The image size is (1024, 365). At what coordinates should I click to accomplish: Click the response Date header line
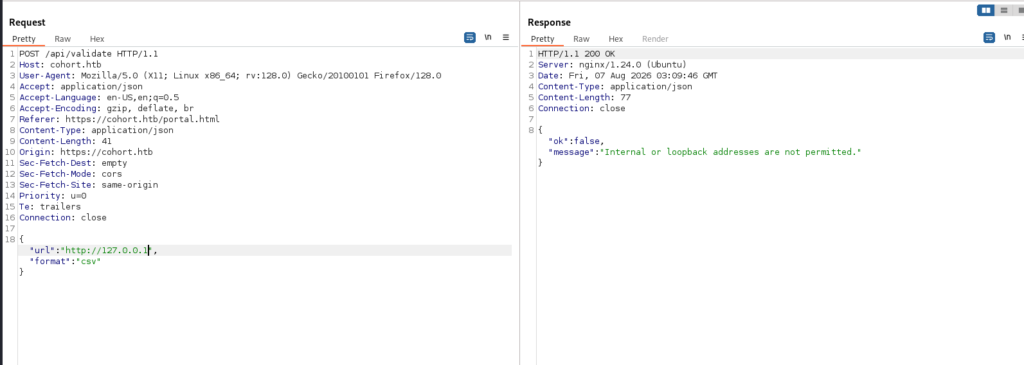click(628, 76)
